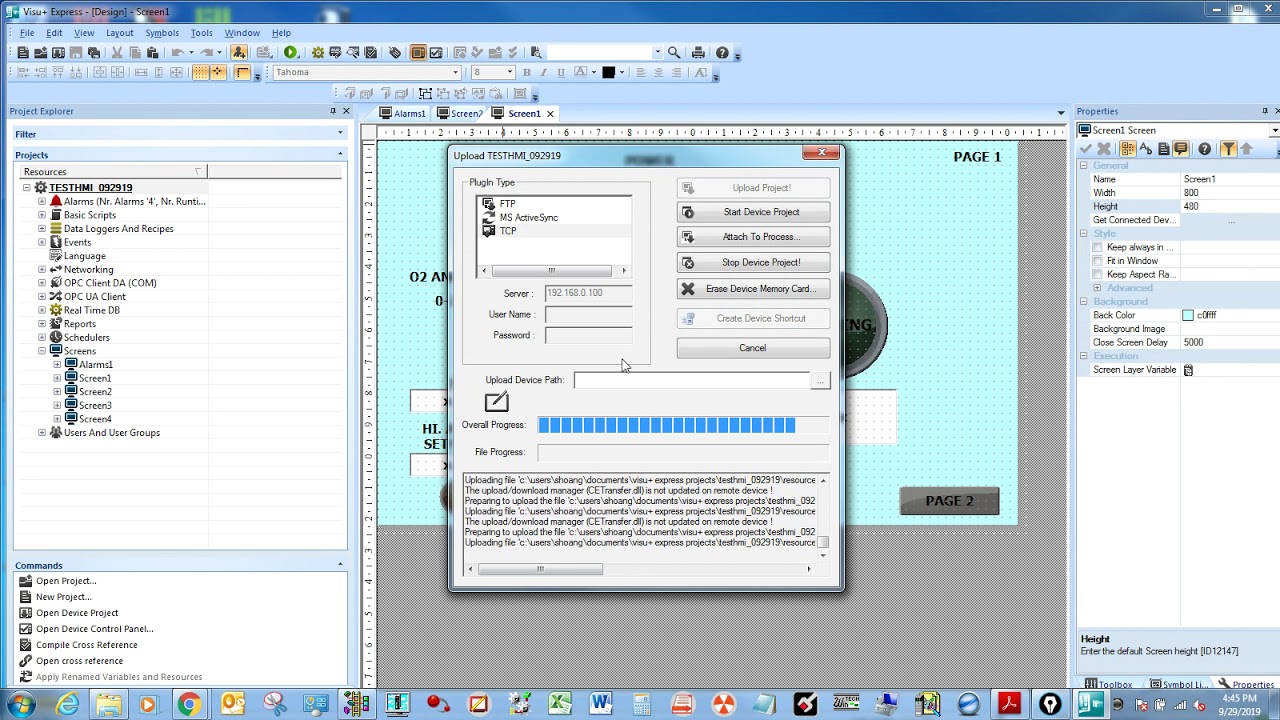The height and width of the screenshot is (720, 1280).
Task: Click the upload log horizontal scrollbar
Action: (640, 569)
